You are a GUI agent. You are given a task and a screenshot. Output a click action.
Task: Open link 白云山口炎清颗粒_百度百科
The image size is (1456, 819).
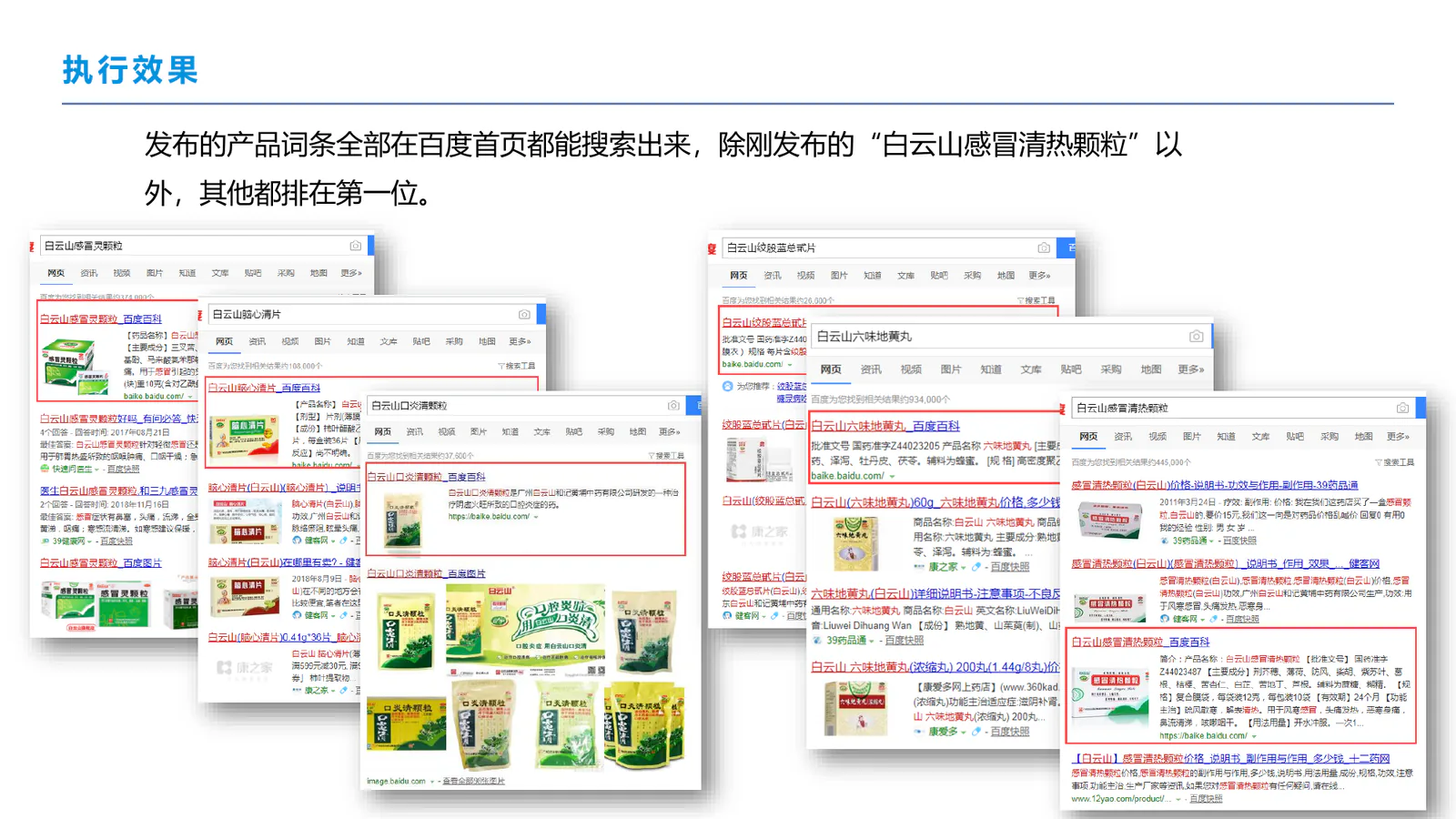[x=426, y=477]
